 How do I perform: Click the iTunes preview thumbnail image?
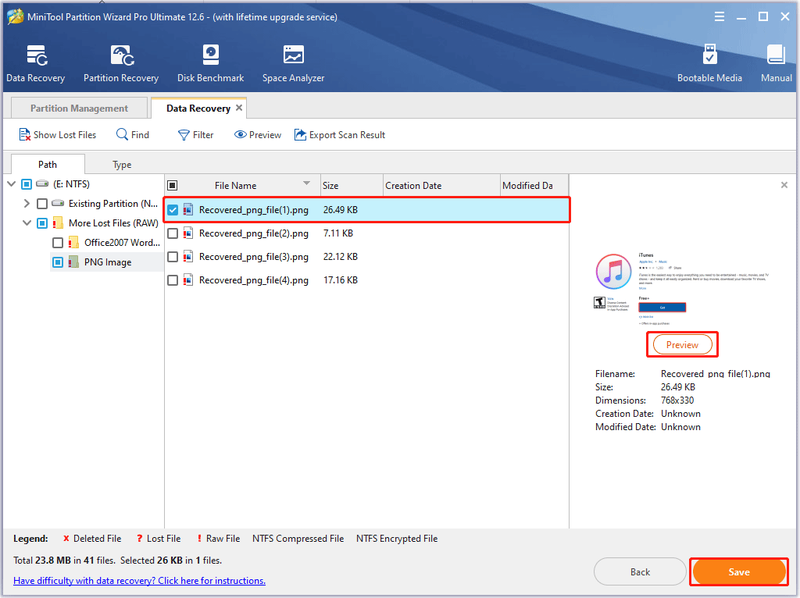(682, 289)
